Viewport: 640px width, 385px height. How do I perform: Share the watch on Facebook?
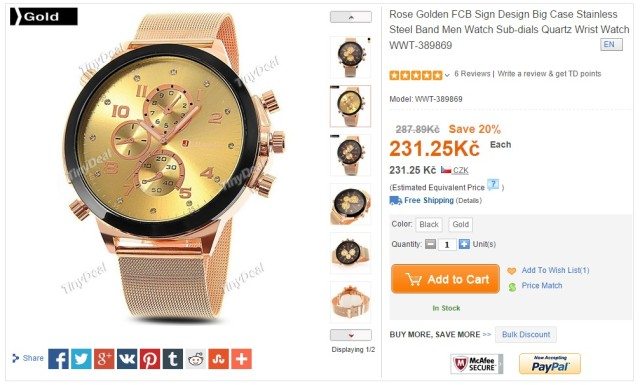point(58,359)
